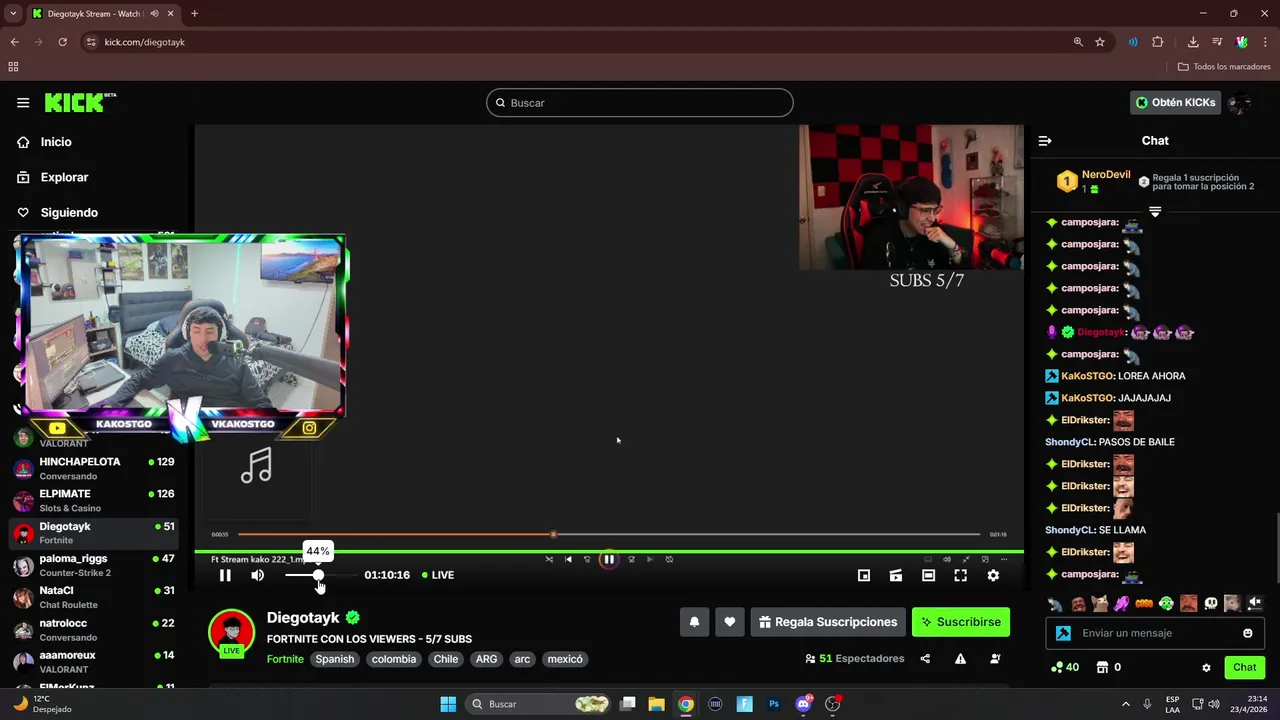Open Discord from Windows taskbar
1280x720 pixels.
(804, 704)
